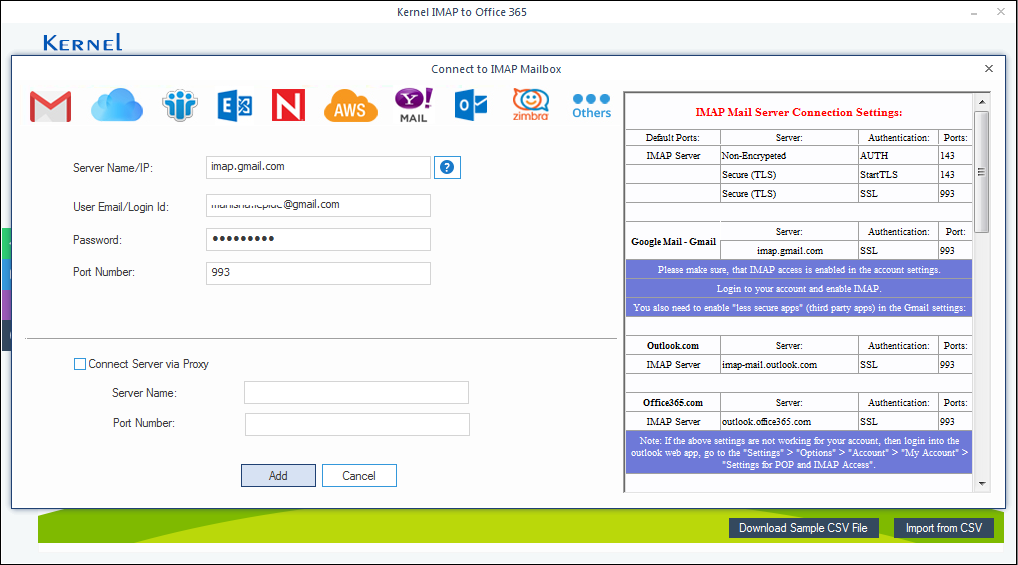Click the imap.gmail.com table cell

(x=789, y=251)
